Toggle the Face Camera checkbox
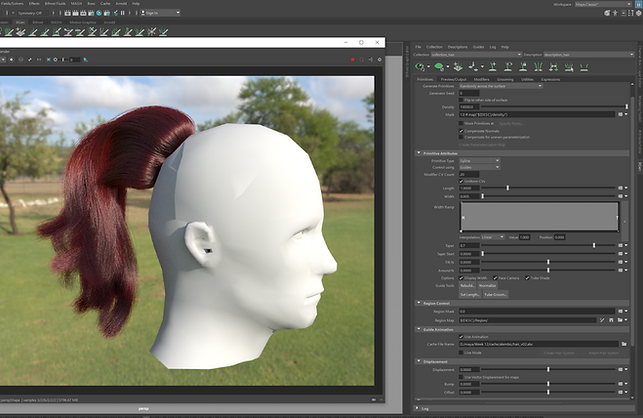Screen dimensions: 643x418 (x=495, y=278)
